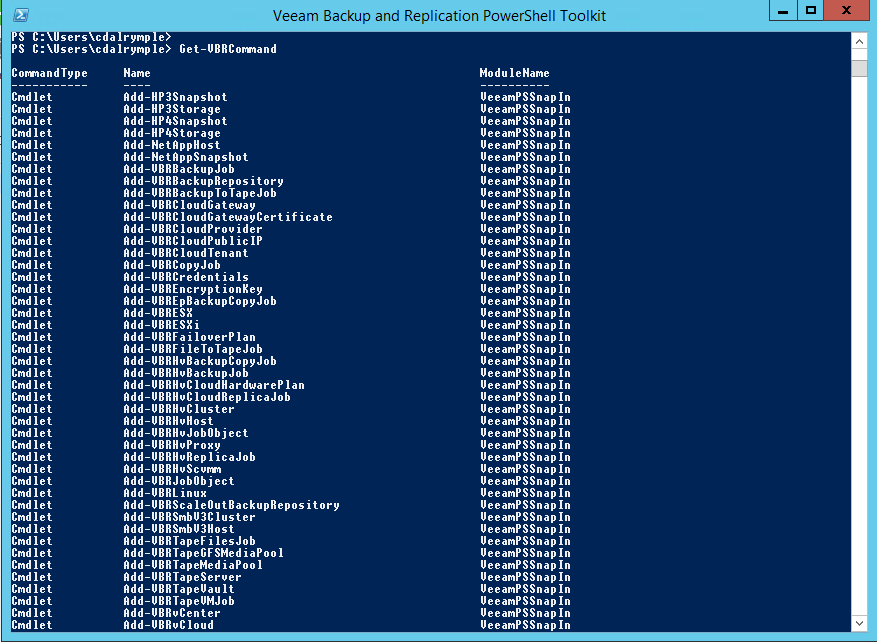Screen dimensions: 877x642
Task: Click the Get-VBRCommand text in the prompt
Action: (228, 49)
